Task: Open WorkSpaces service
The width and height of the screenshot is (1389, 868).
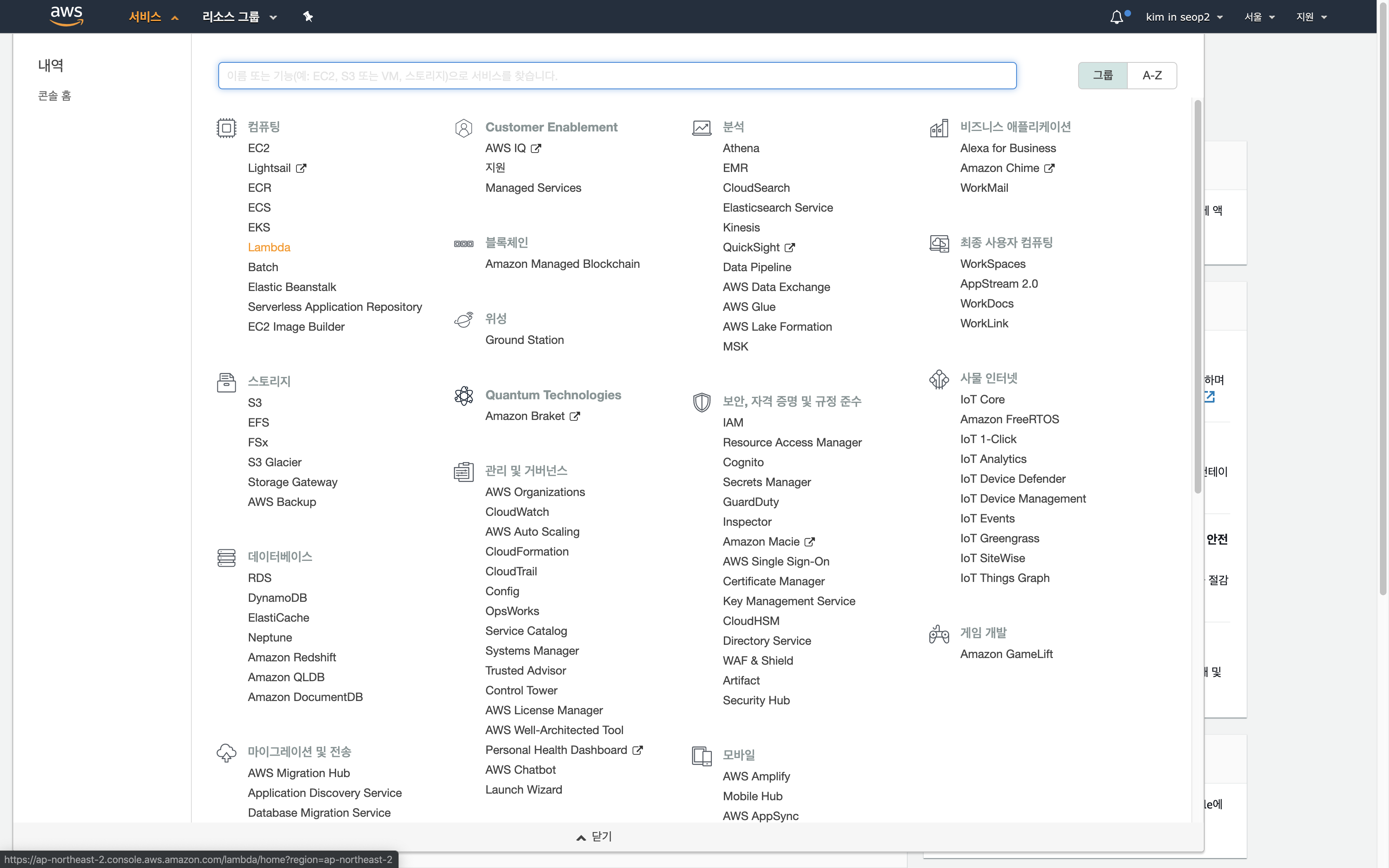Action: [993, 264]
